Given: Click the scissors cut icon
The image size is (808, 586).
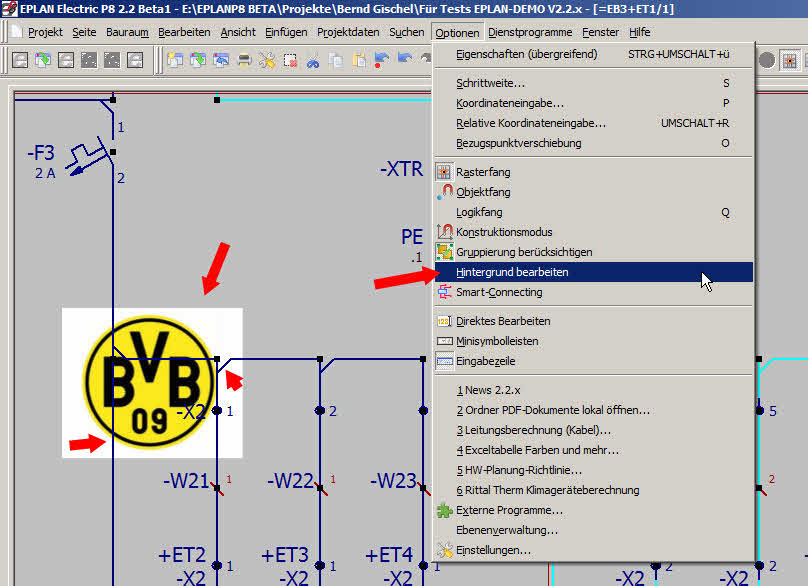Looking at the screenshot, I should 313,60.
